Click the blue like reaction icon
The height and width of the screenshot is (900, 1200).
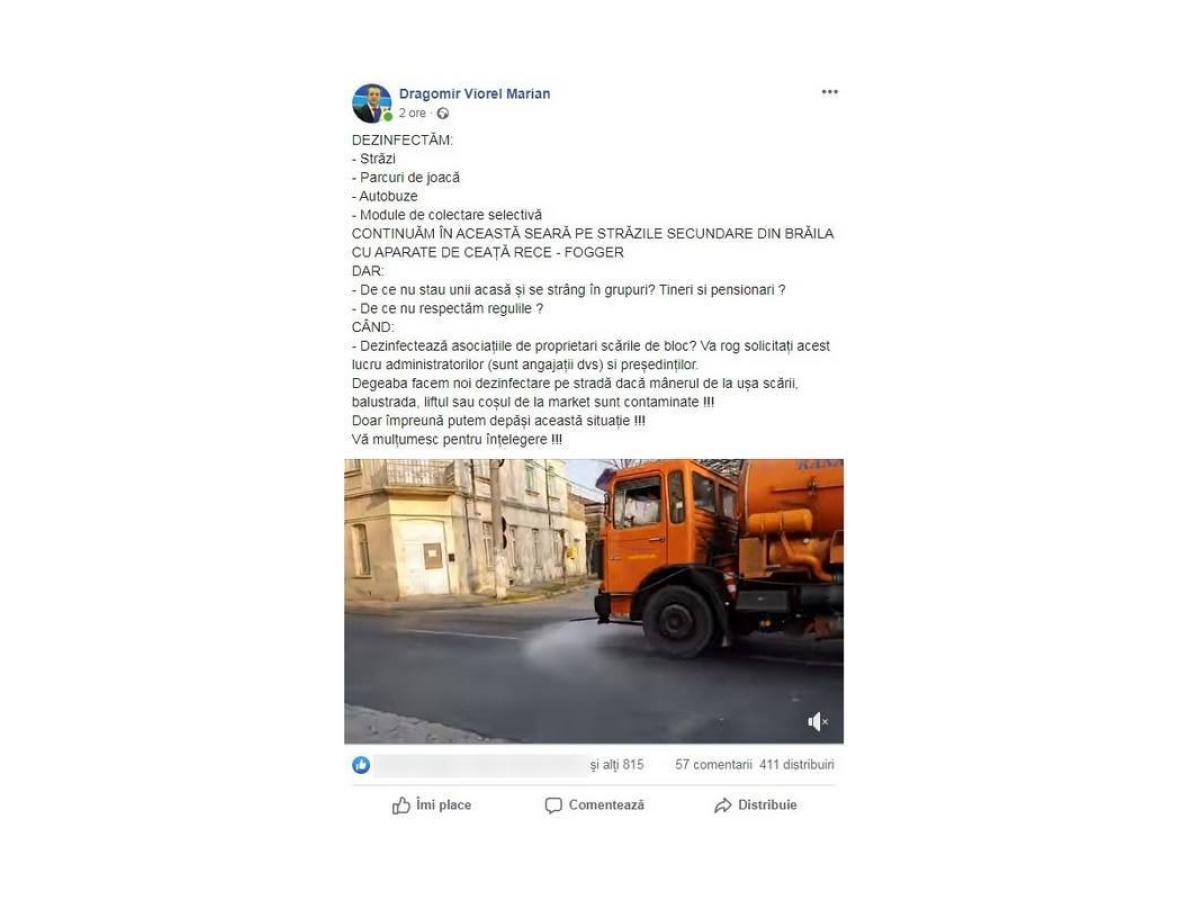[361, 765]
